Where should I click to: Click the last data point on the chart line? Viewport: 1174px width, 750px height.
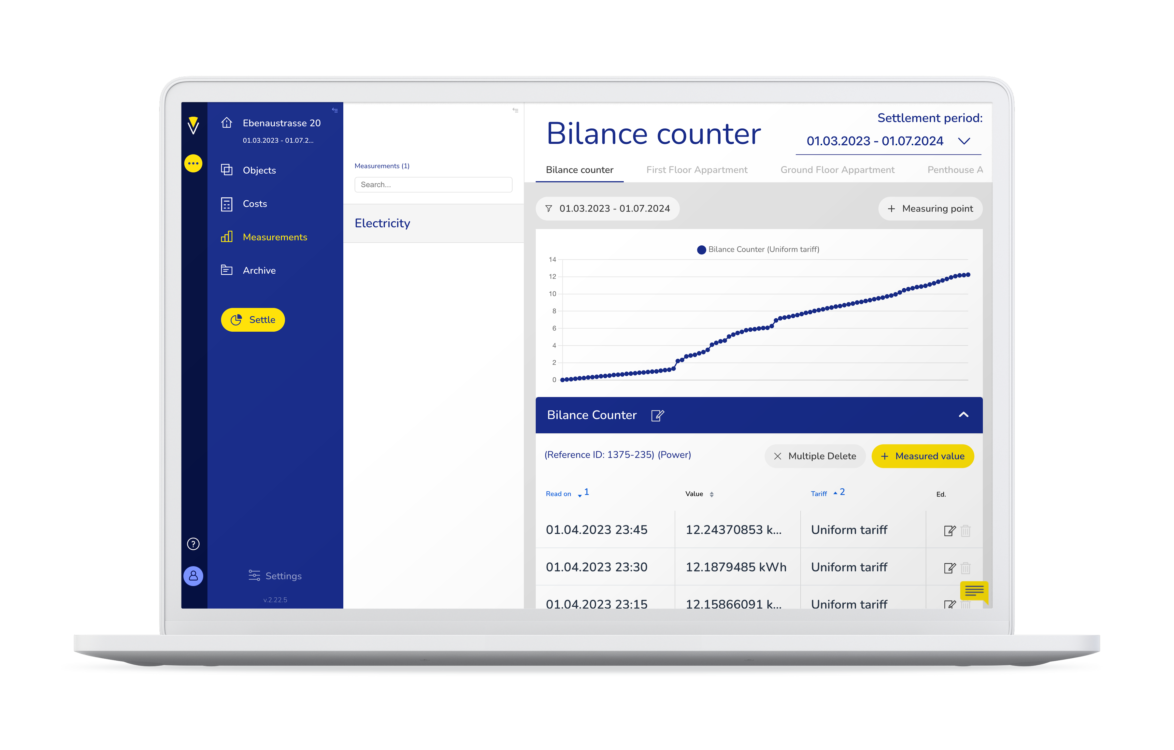[x=967, y=274]
